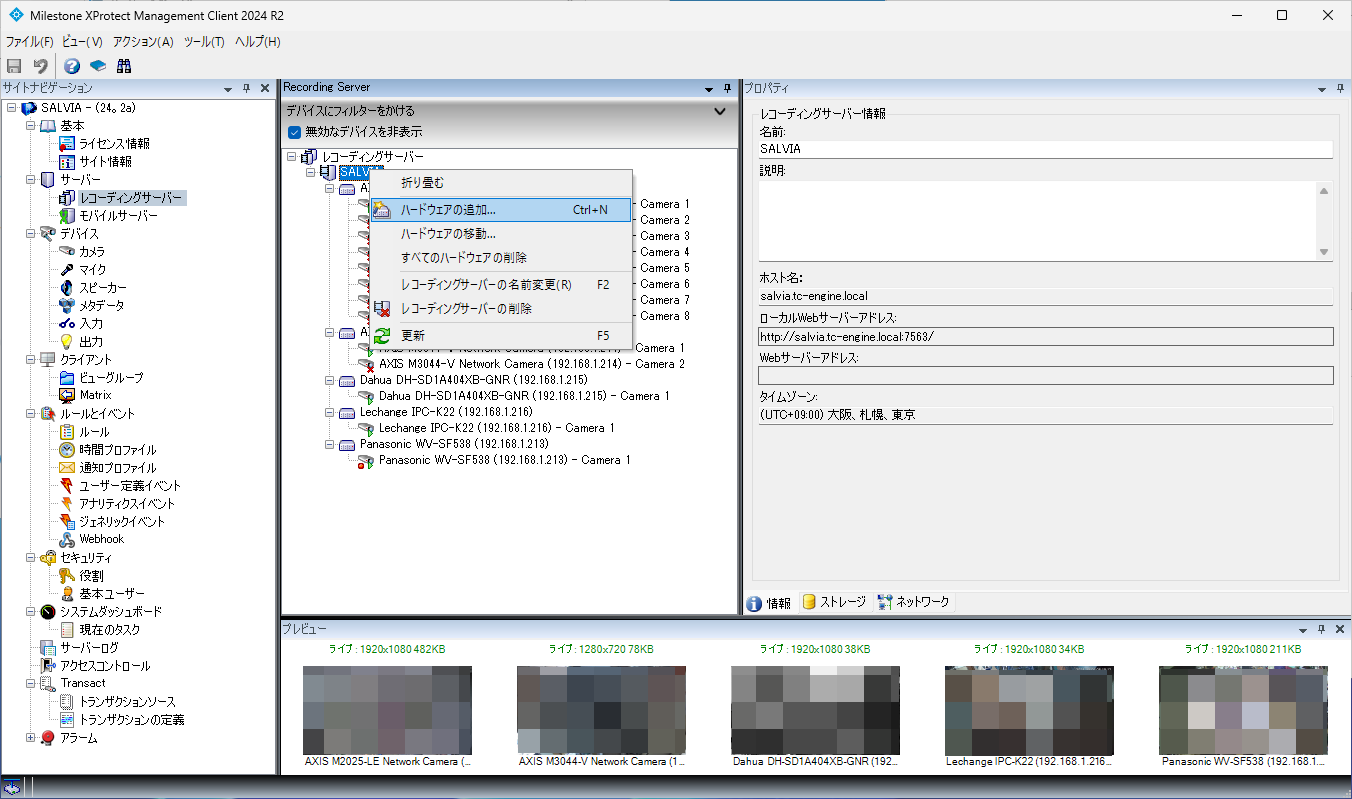Image resolution: width=1352 pixels, height=799 pixels.
Task: Open the ツール(T) menu
Action: pyautogui.click(x=204, y=42)
